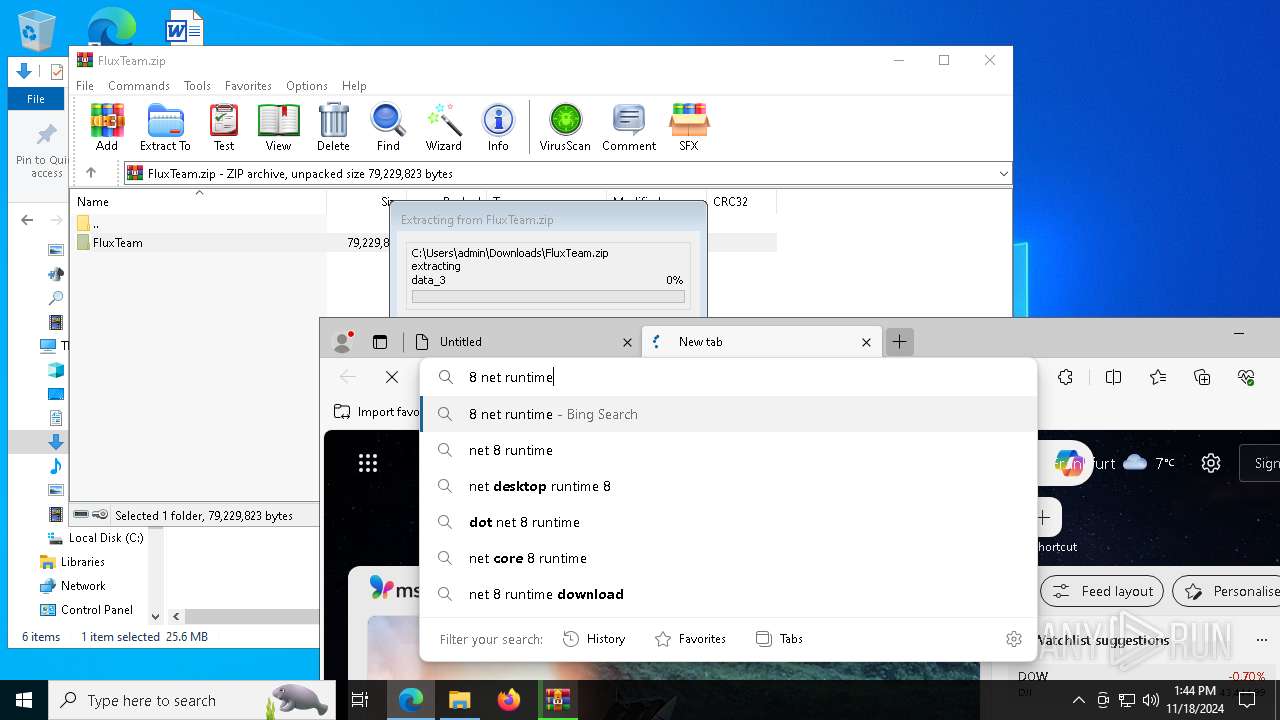This screenshot has height=720, width=1280.
Task: Open the MSN apps grid icon
Action: (x=368, y=462)
